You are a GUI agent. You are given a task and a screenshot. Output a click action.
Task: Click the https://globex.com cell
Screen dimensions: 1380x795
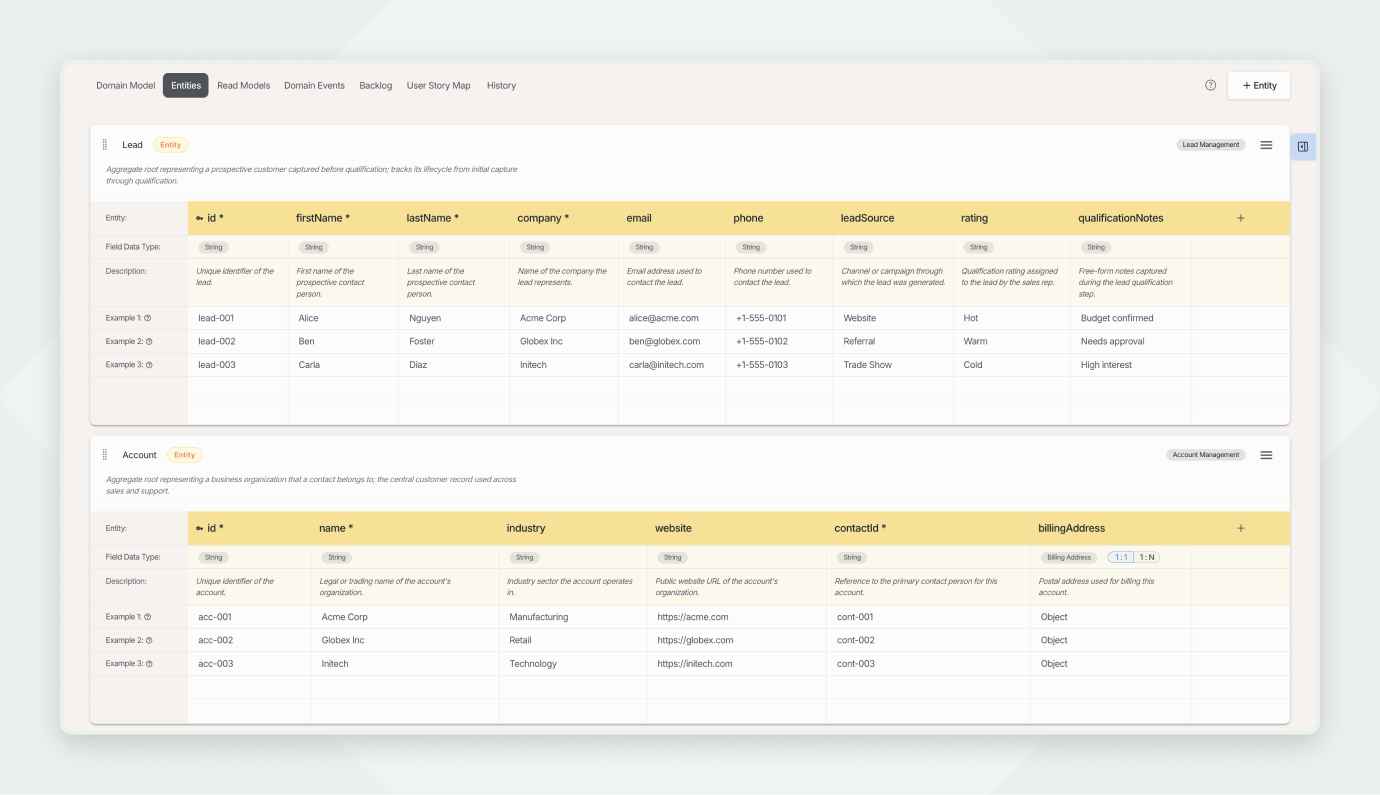(737, 640)
